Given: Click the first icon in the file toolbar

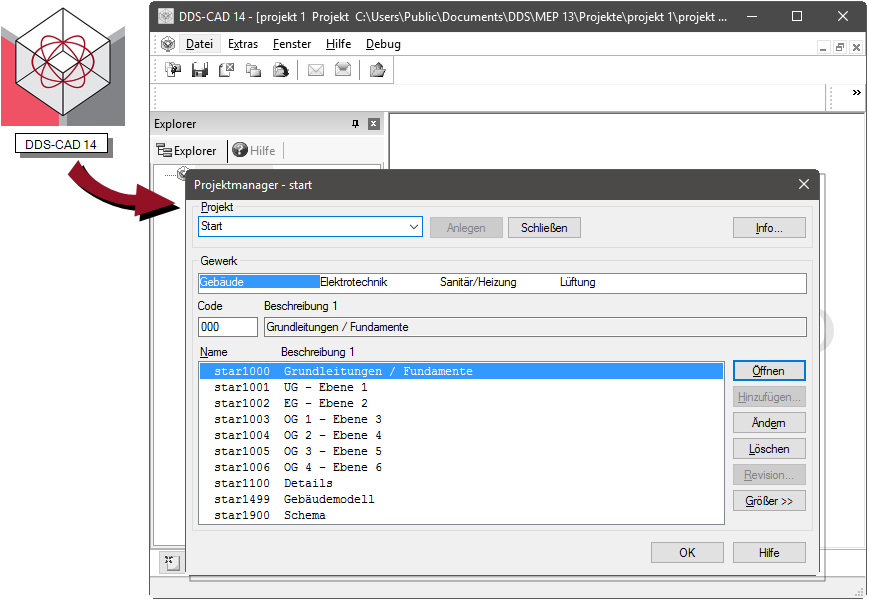Looking at the screenshot, I should tap(173, 70).
